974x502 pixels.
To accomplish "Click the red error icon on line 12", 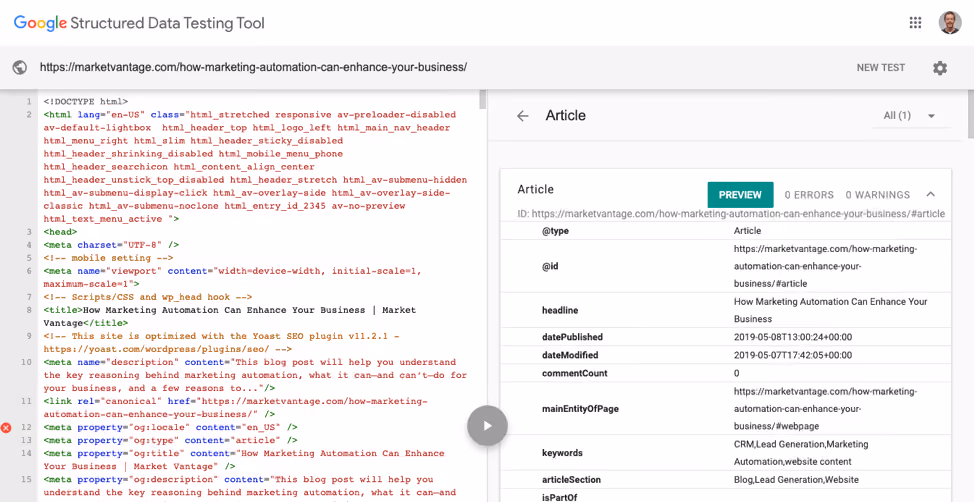I will pos(6,427).
